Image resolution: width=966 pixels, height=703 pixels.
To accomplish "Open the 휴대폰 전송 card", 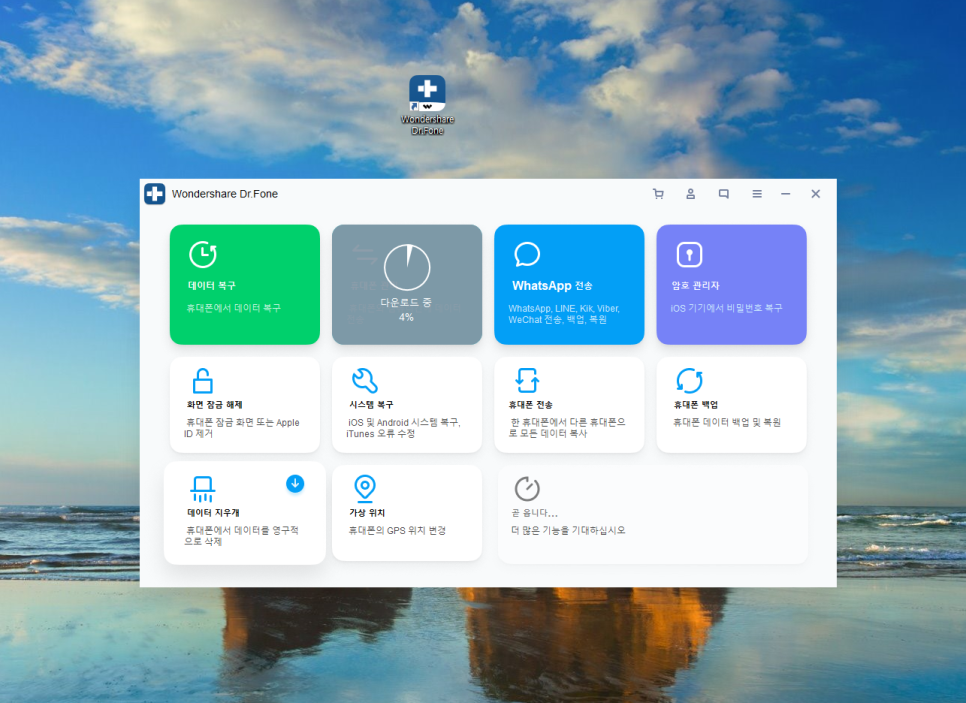I will tap(569, 405).
